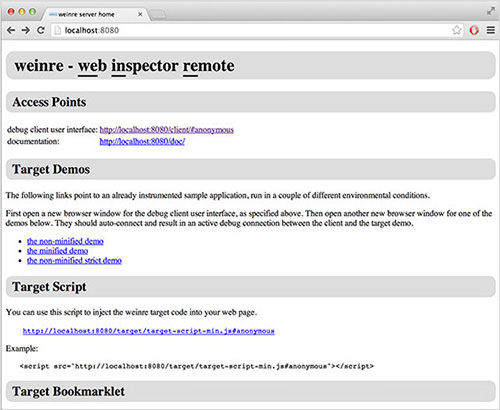Click the weinre - web inspector remote title
500x410 pixels.
[125, 66]
